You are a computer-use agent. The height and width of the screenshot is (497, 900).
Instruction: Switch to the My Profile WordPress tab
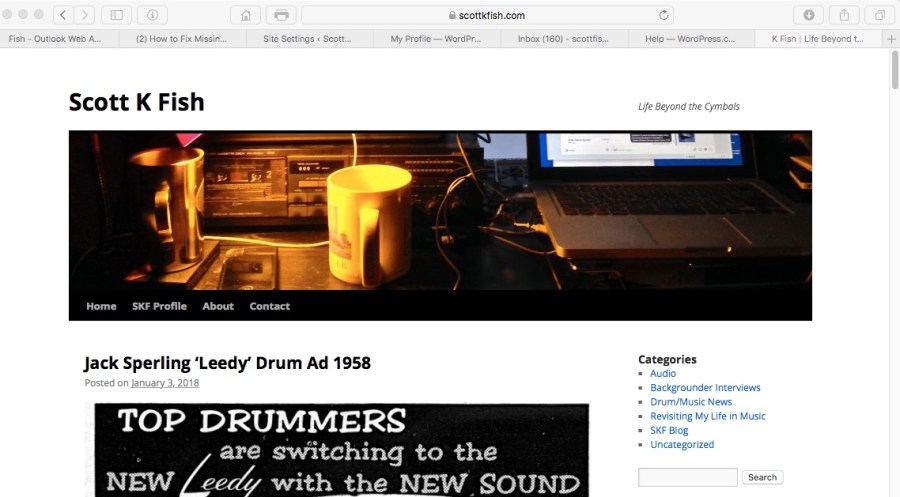click(436, 39)
